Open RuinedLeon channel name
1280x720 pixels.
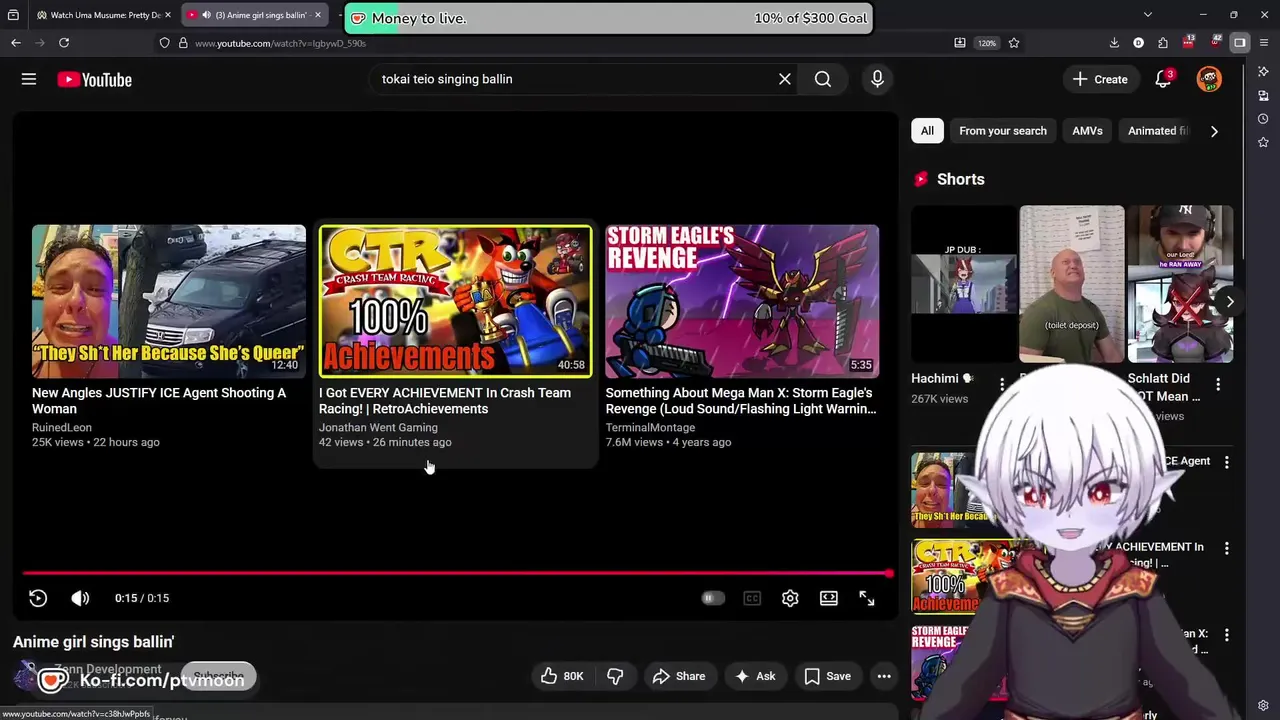[62, 427]
